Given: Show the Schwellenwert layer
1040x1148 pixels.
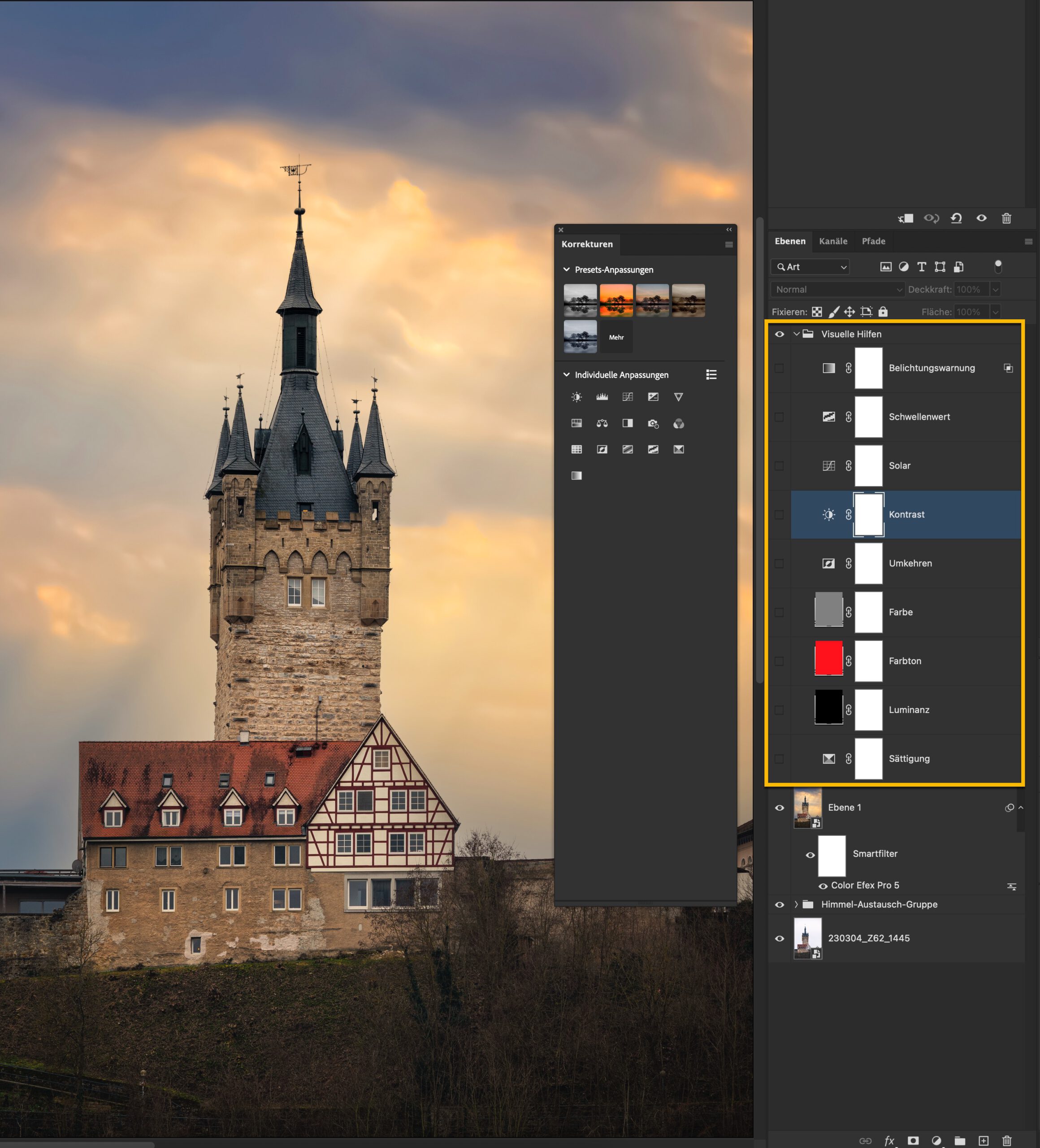Looking at the screenshot, I should click(x=779, y=417).
